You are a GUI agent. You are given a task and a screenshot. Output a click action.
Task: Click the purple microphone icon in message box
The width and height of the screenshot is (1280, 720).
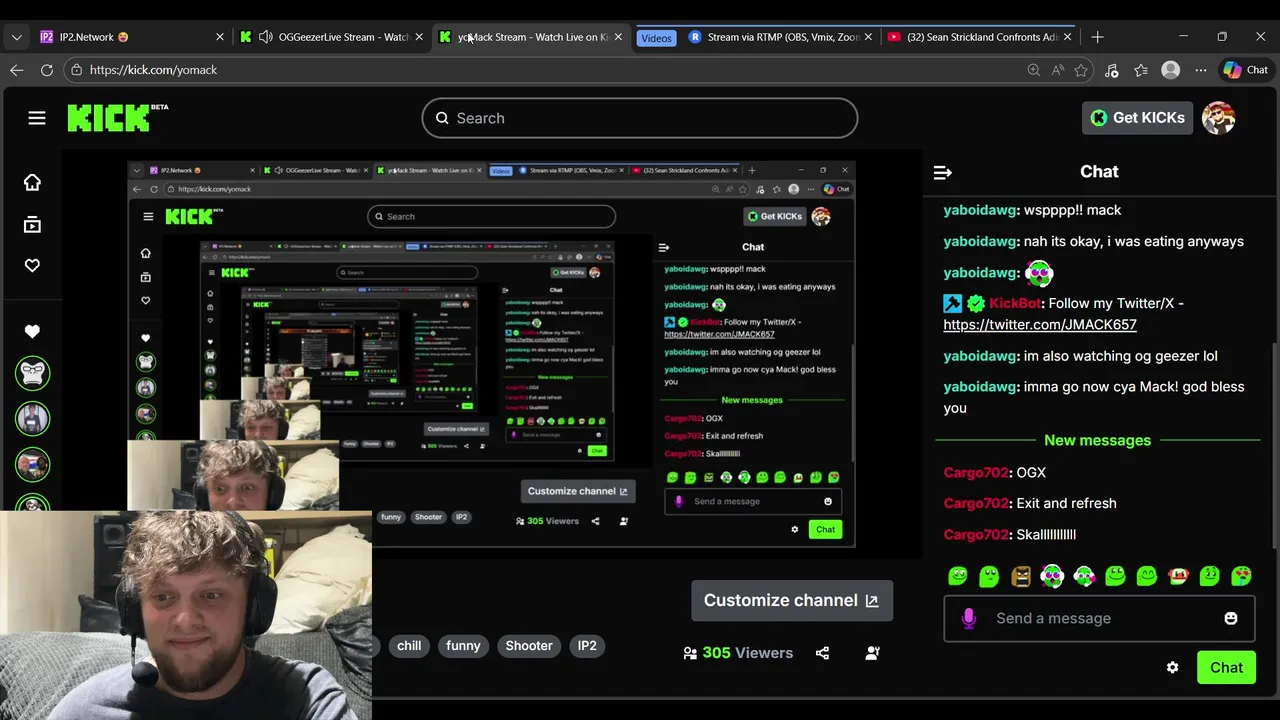968,618
